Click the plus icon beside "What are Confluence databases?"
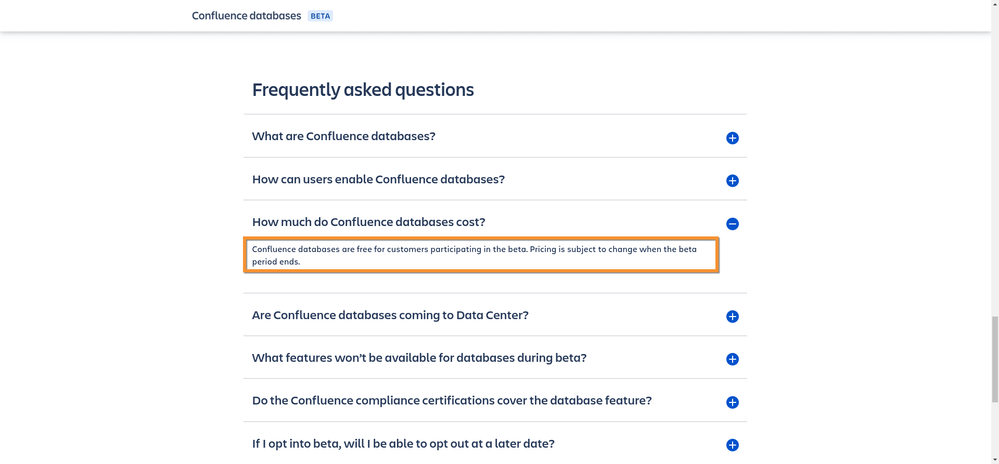 732,138
